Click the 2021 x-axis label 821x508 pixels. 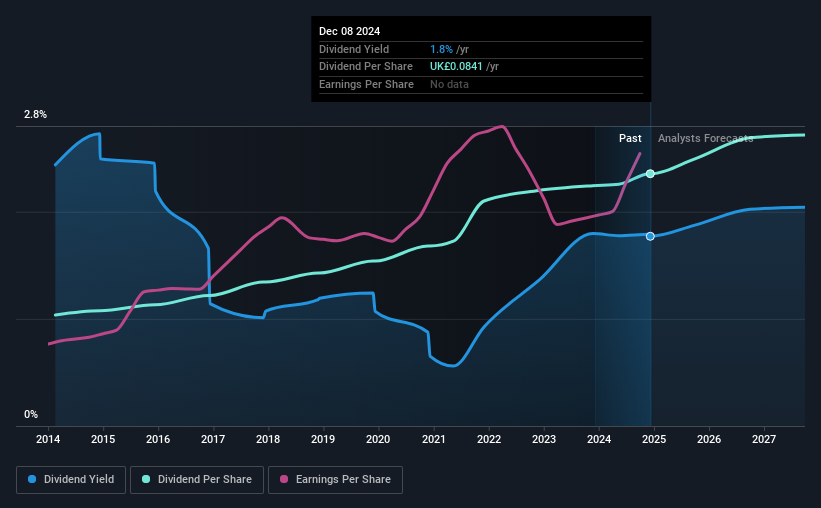tap(434, 439)
